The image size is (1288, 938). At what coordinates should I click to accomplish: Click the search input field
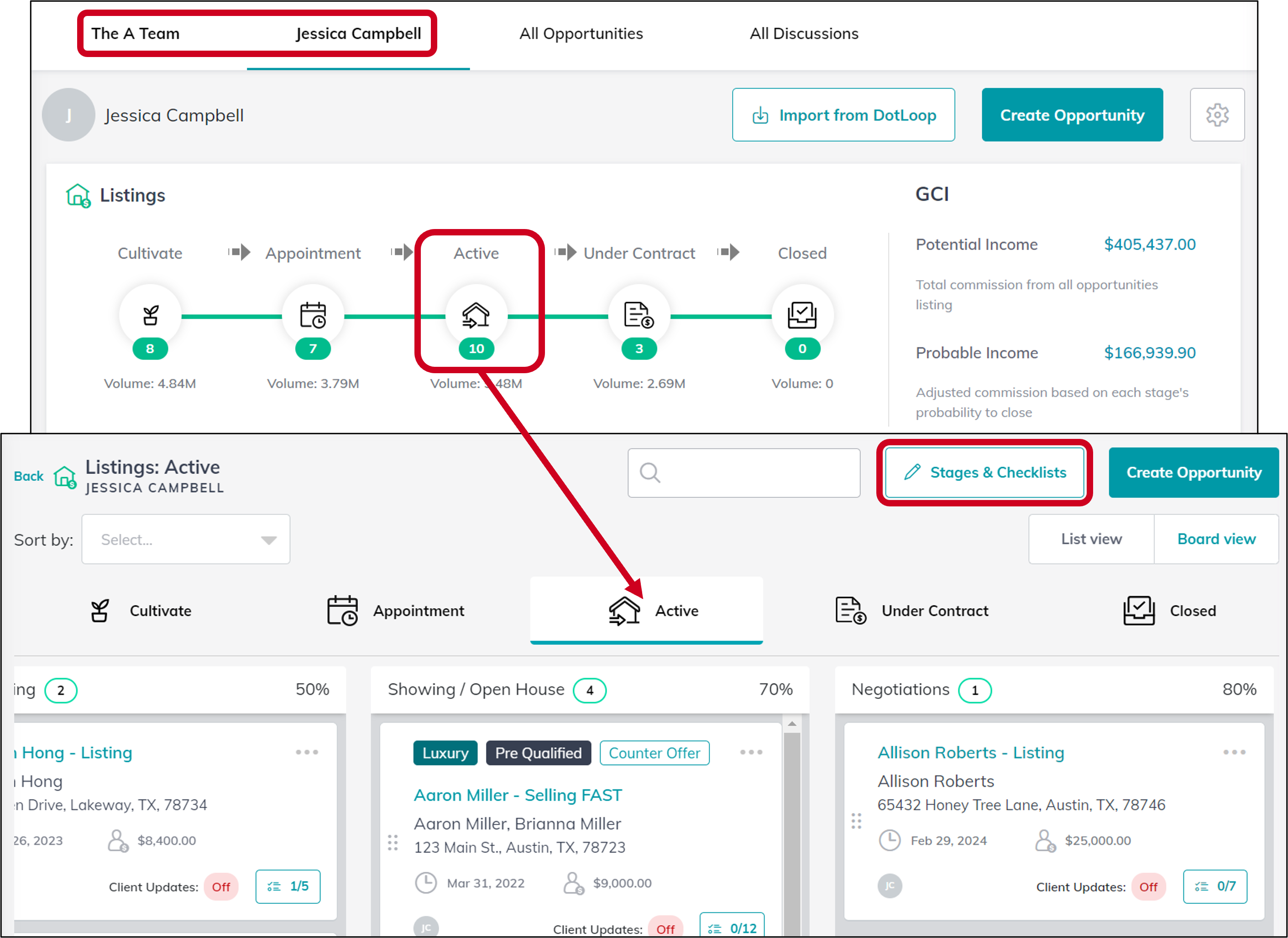tap(743, 472)
